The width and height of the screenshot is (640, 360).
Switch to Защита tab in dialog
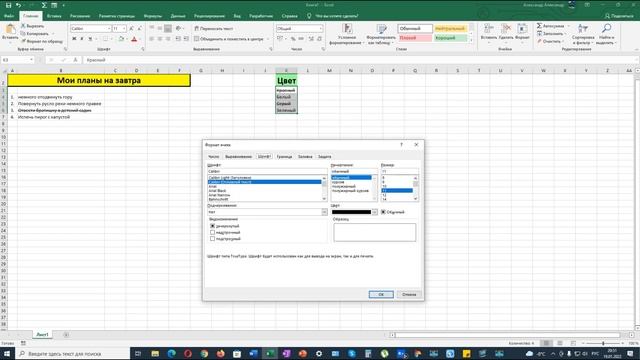324,157
